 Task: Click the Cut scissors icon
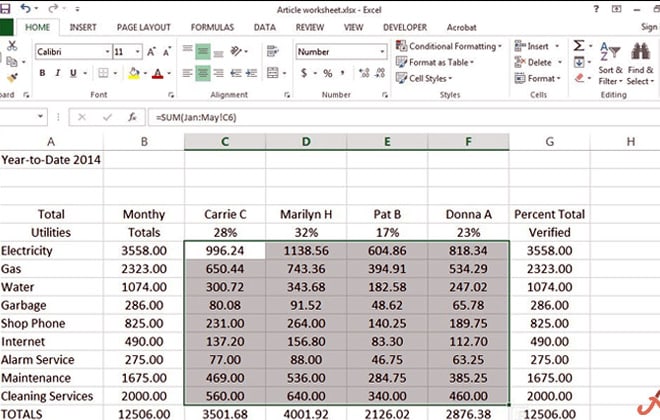(x=12, y=45)
